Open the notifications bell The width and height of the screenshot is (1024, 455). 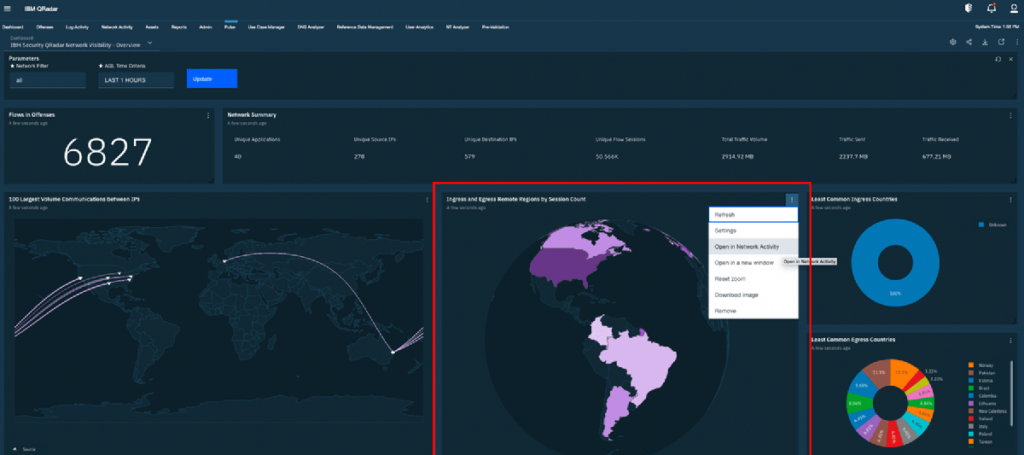(x=991, y=8)
